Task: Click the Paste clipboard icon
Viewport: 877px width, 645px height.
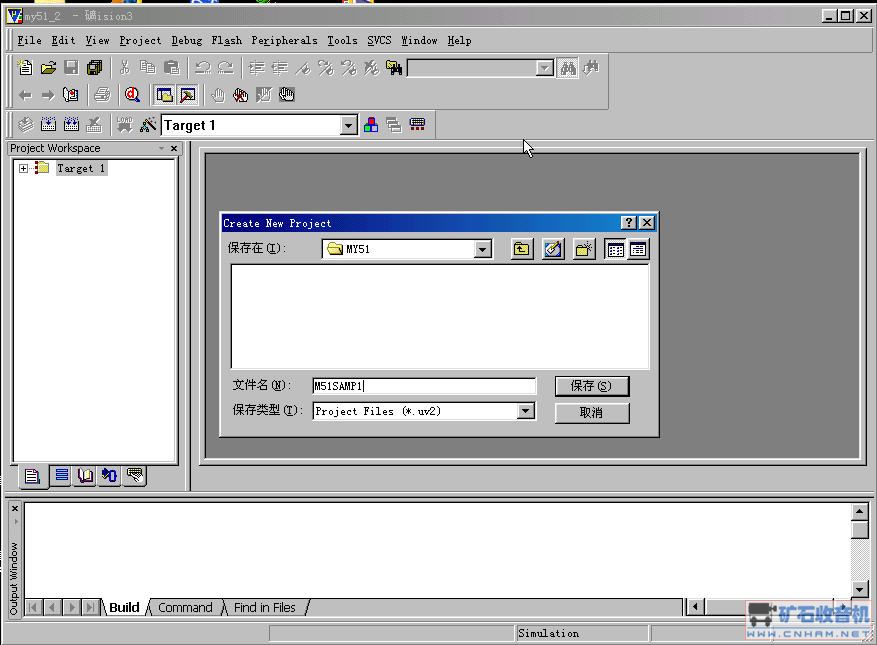Action: pyautogui.click(x=172, y=68)
